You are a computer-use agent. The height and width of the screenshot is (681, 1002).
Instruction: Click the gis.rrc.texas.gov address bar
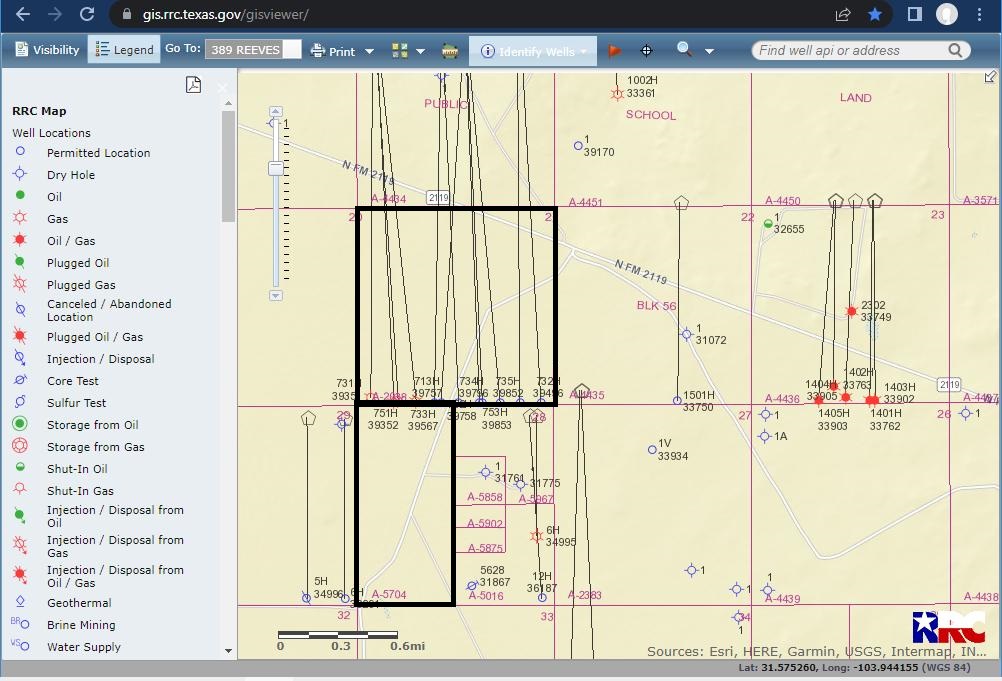[x=225, y=14]
